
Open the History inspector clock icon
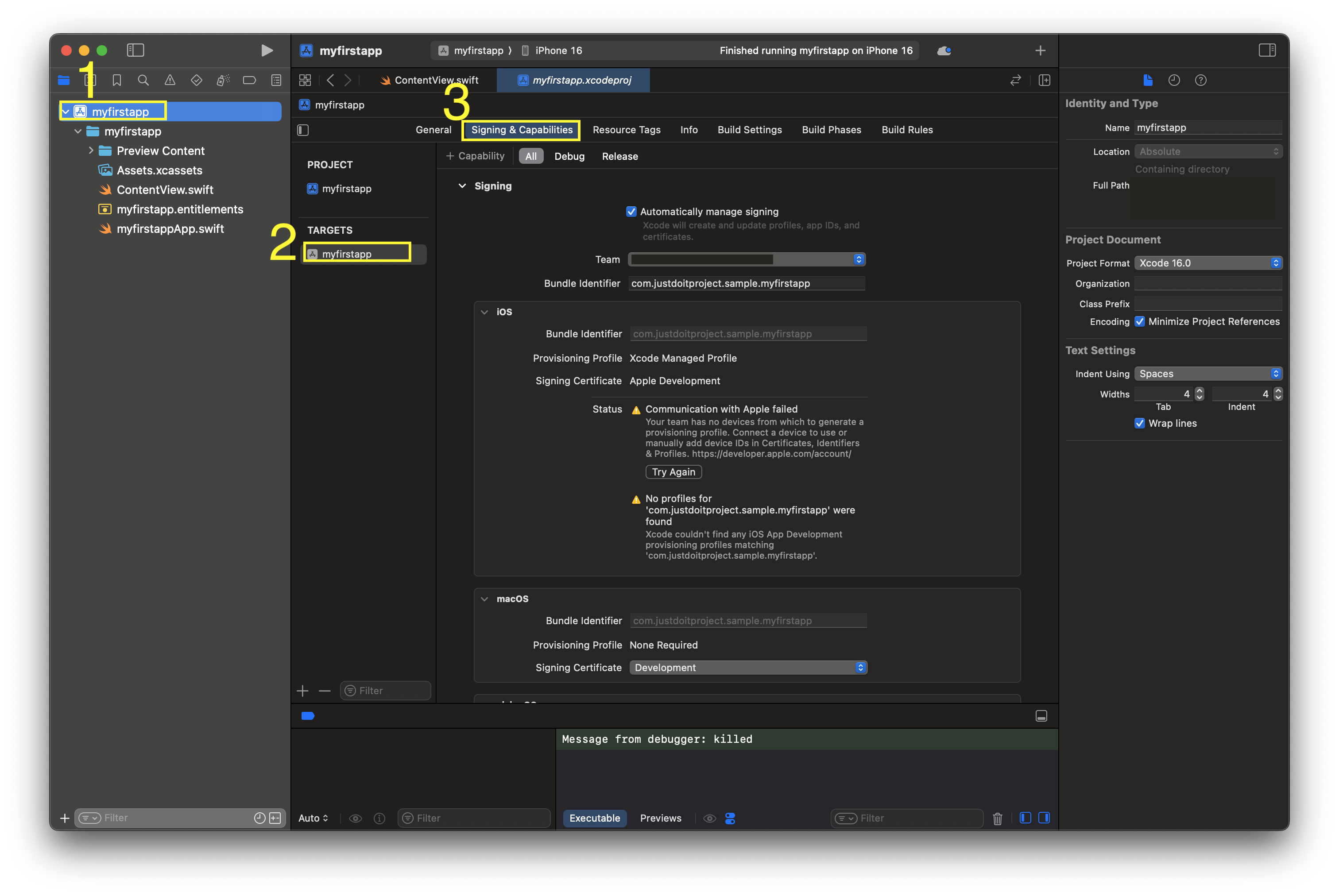tap(1174, 81)
